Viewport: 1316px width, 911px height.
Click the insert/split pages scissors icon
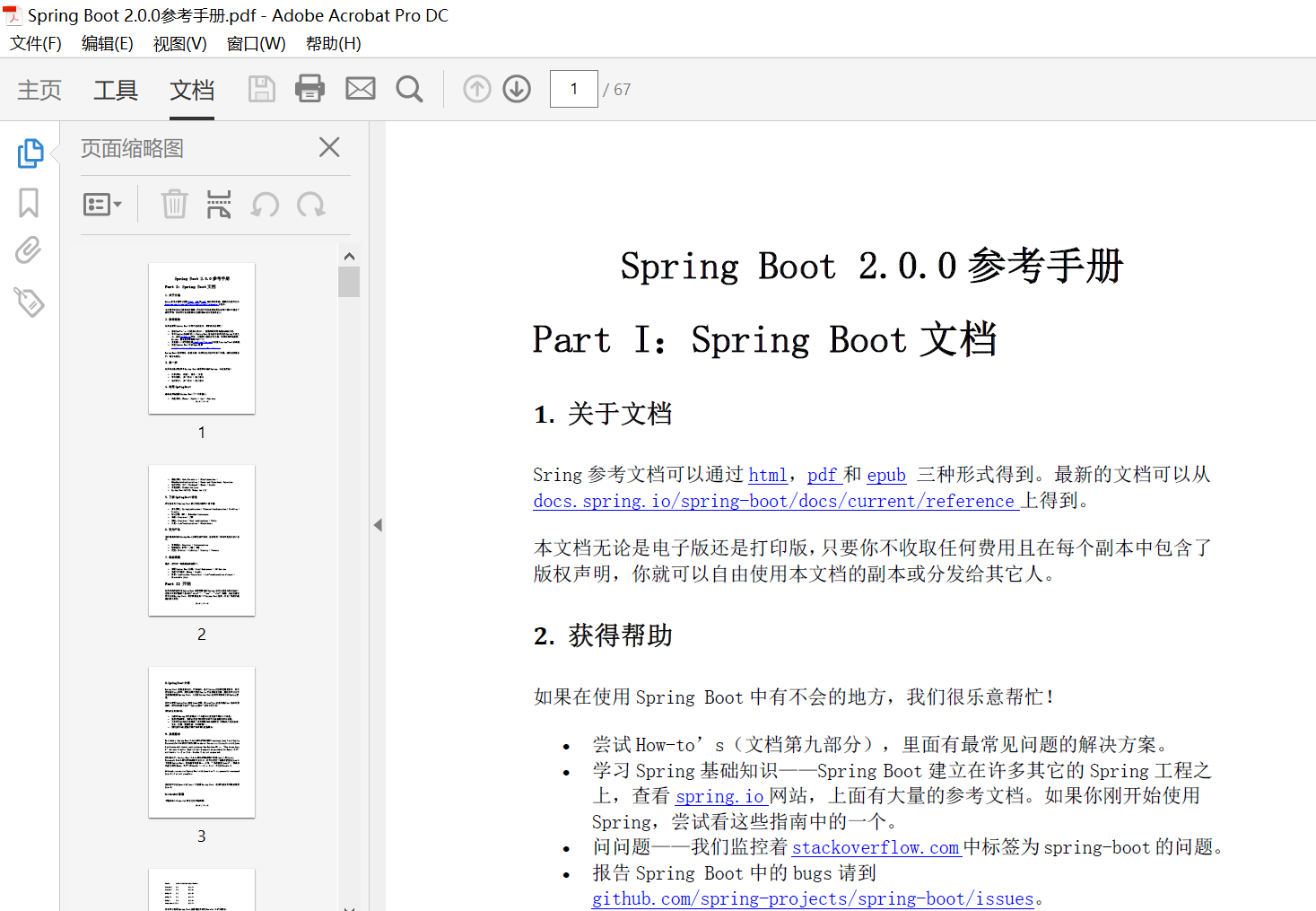(219, 205)
